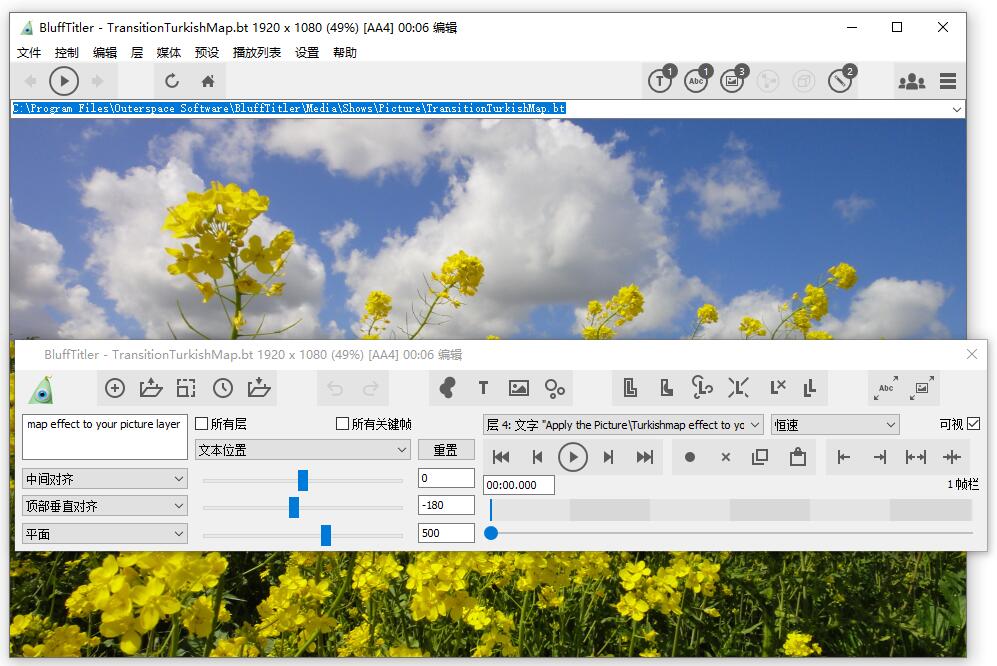Screen dimensions: 997x666
Task: Open the 媒体 menu
Action: tap(168, 52)
